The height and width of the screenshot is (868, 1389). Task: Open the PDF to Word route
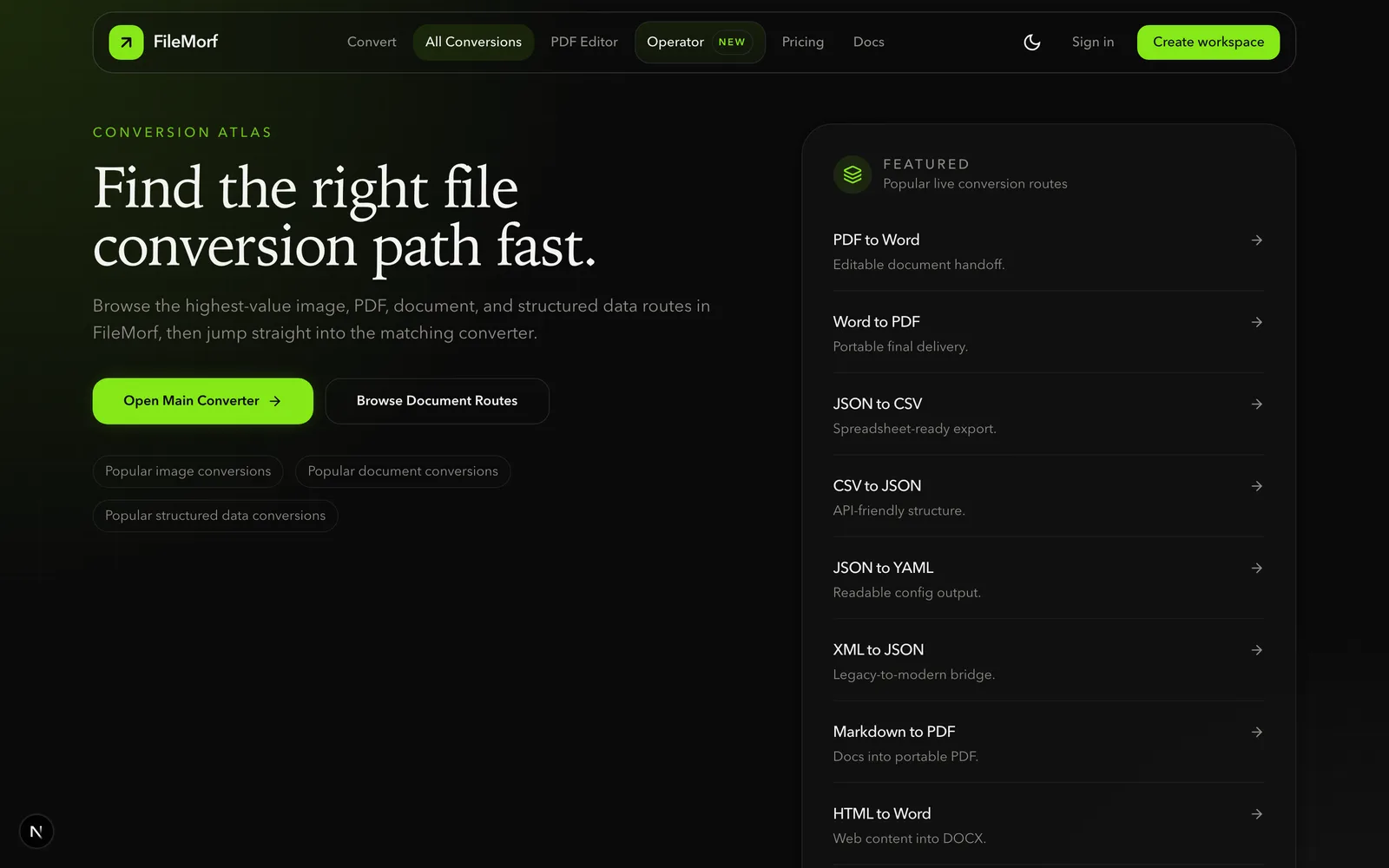click(x=1048, y=251)
